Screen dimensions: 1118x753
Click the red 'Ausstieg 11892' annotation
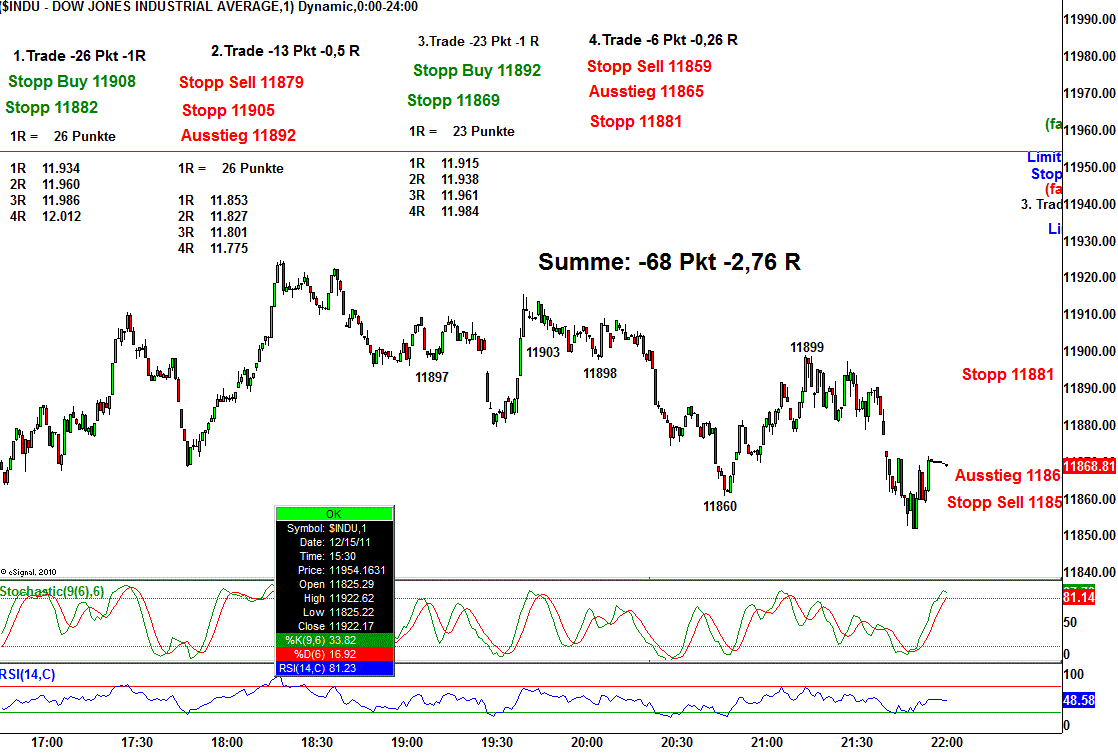(238, 135)
